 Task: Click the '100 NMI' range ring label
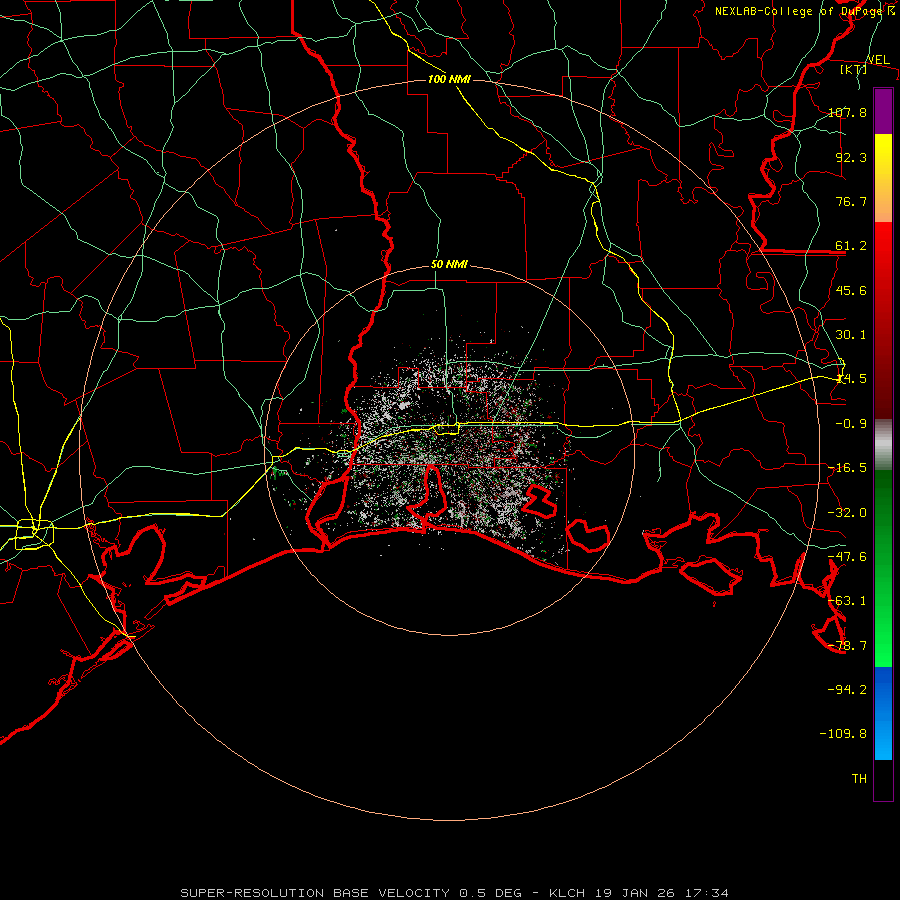[449, 79]
